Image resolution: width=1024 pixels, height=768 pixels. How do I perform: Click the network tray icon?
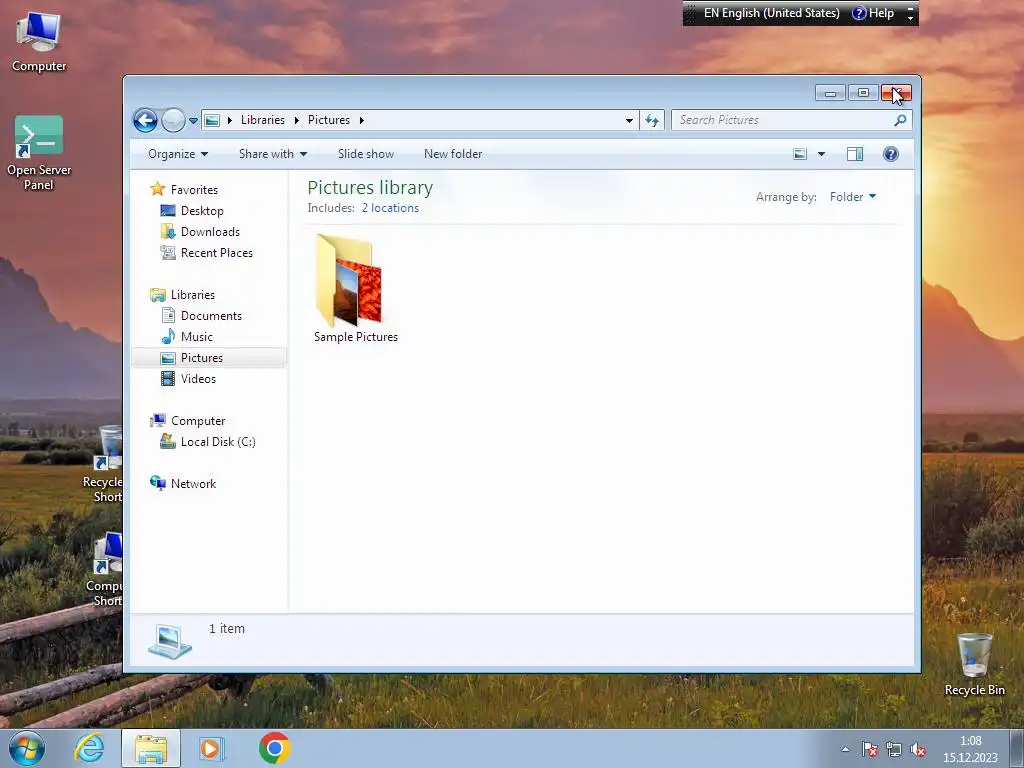tap(893, 750)
